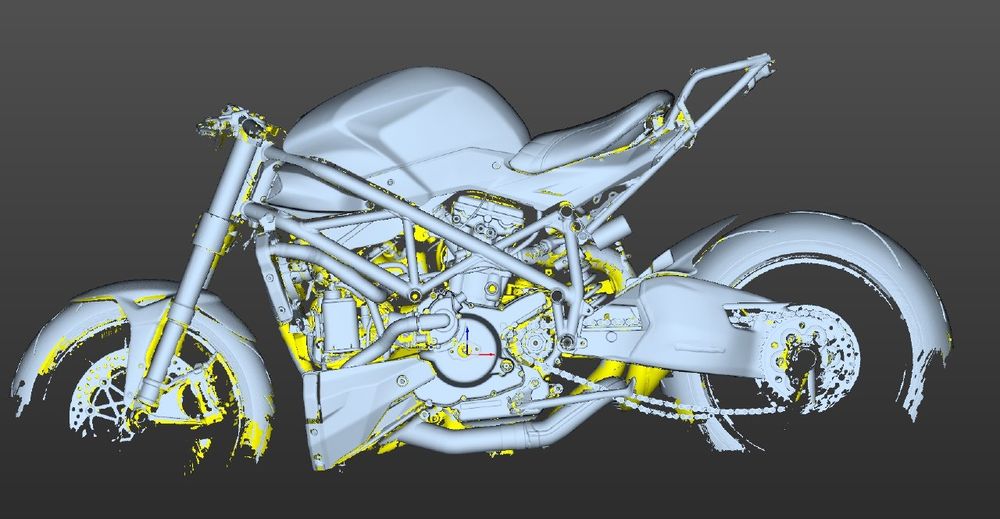This screenshot has height=519, width=1000.
Task: Select the circular engine clutch cover
Action: click(x=467, y=349)
